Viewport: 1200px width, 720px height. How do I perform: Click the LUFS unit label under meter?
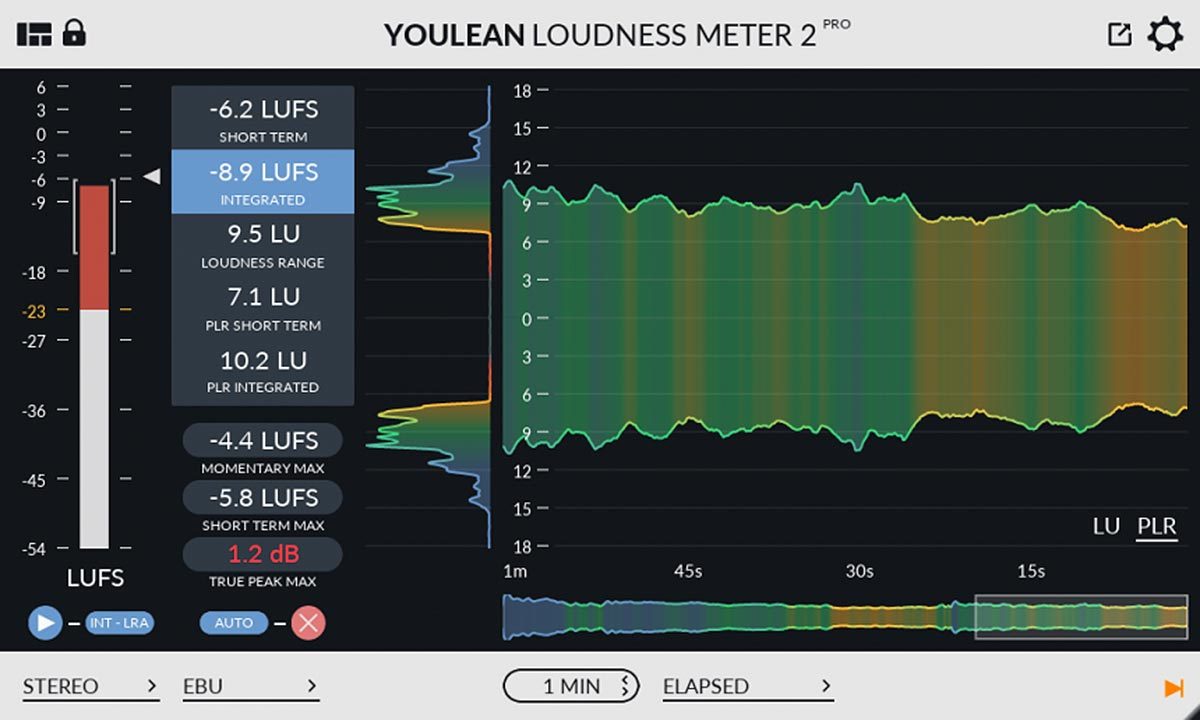click(x=95, y=578)
